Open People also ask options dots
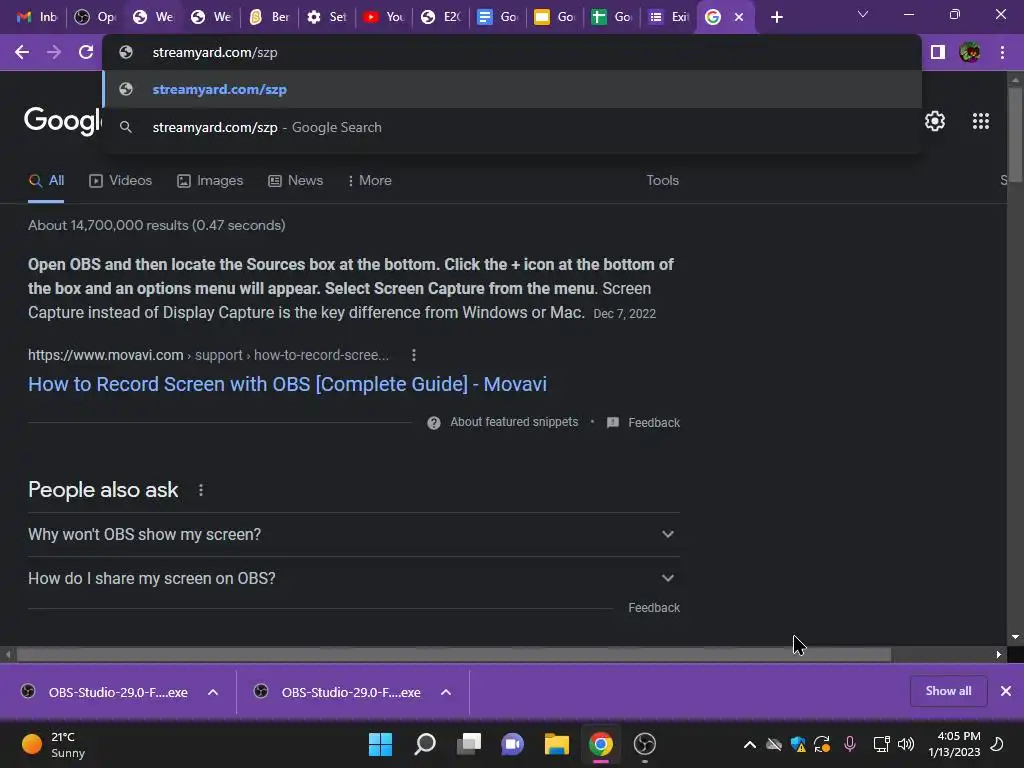This screenshot has height=768, width=1024. [200, 490]
